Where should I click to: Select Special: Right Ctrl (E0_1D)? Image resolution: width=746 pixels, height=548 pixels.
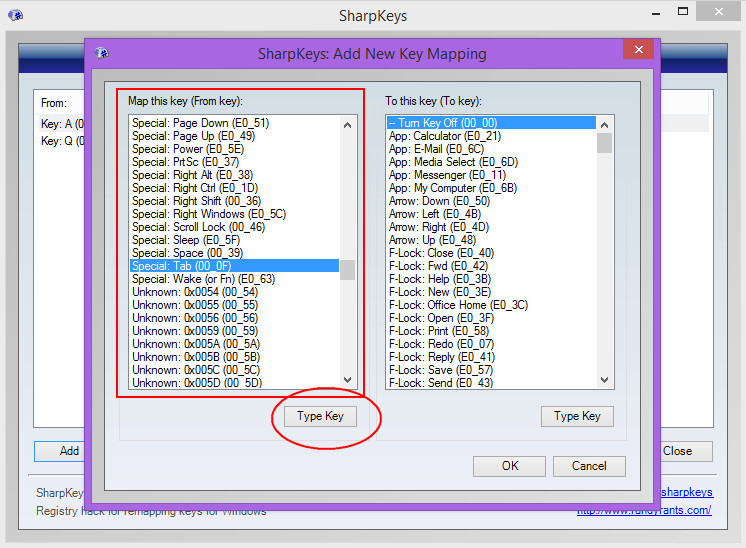tap(234, 188)
